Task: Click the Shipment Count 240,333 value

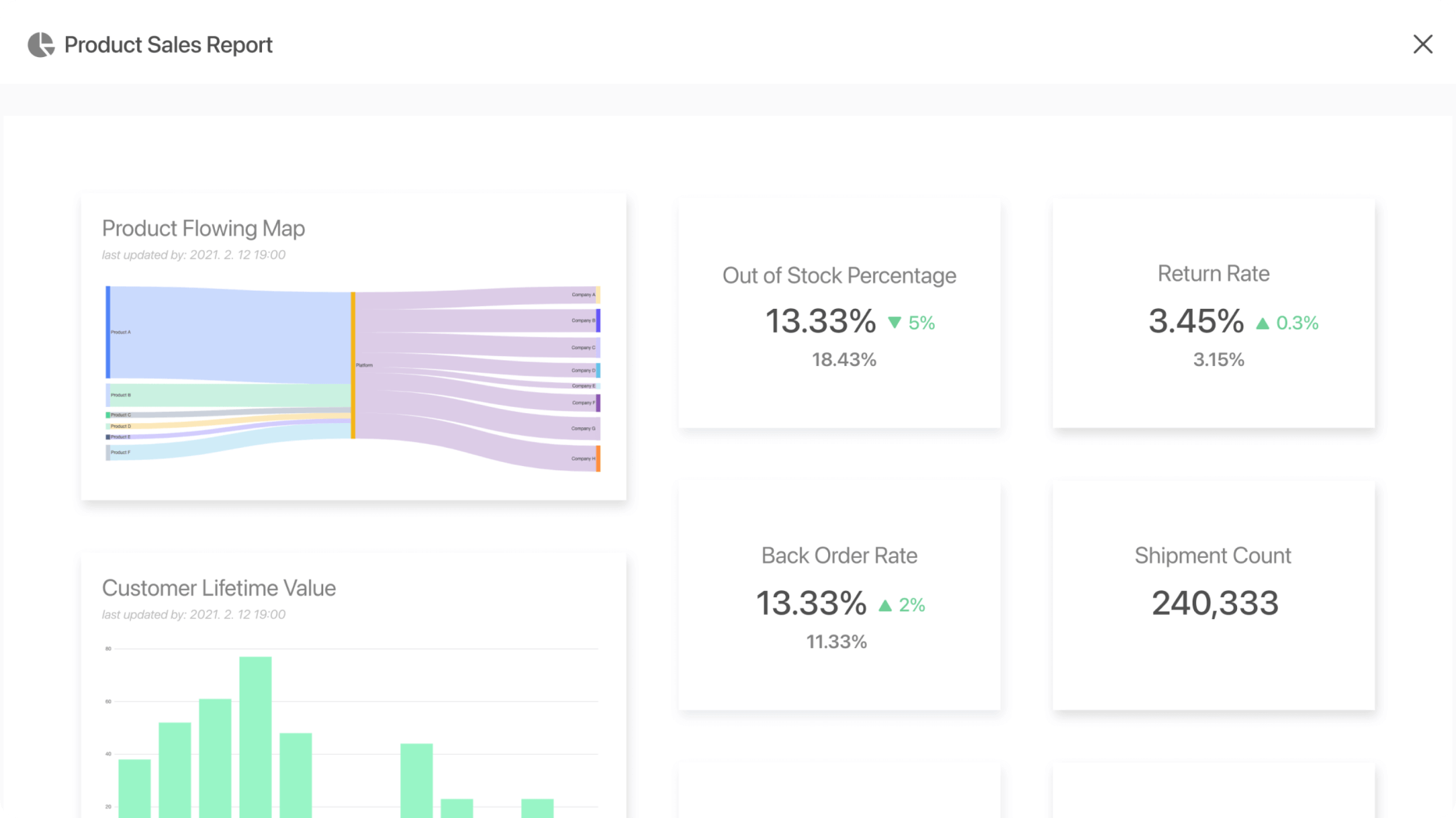Action: (x=1215, y=603)
